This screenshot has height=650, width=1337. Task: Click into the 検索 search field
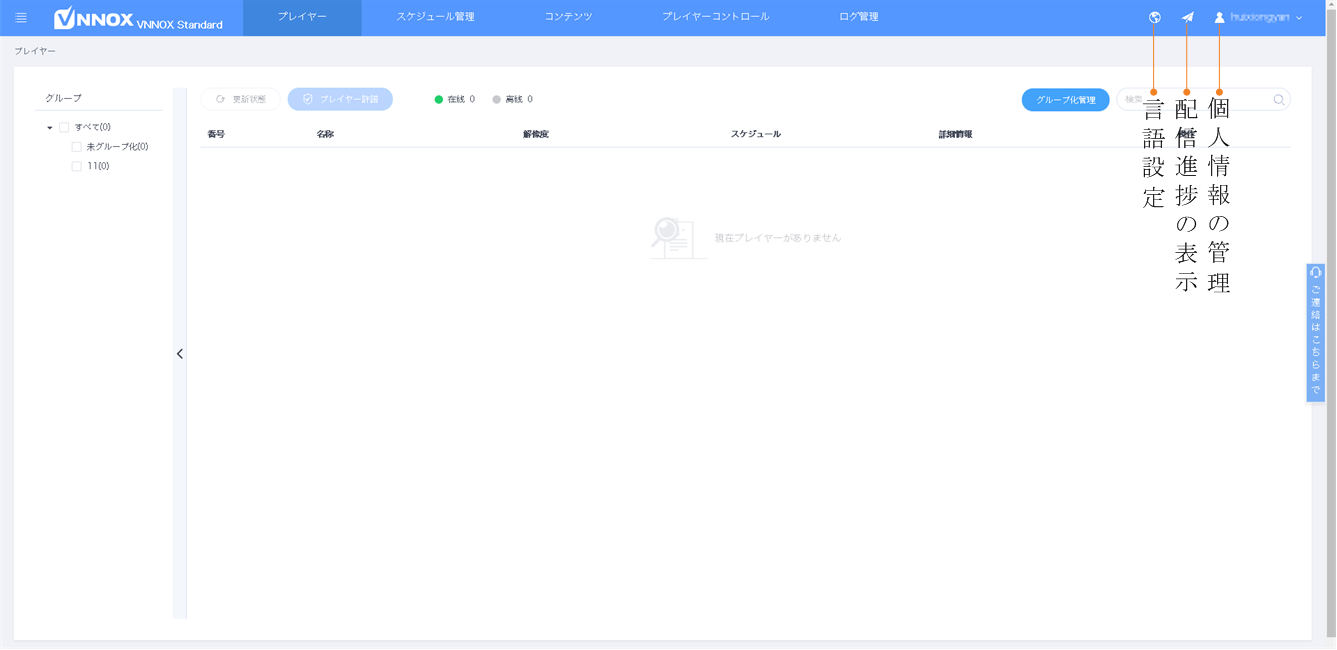click(x=1195, y=100)
